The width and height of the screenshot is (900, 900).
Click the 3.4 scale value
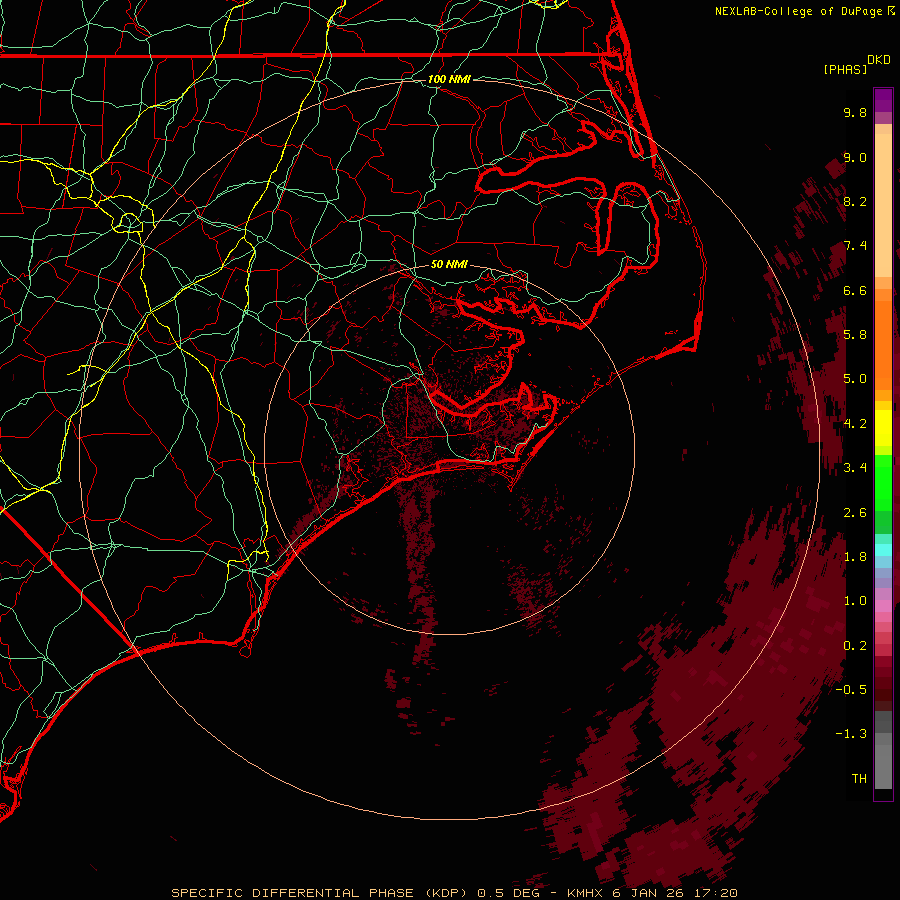[x=855, y=467]
